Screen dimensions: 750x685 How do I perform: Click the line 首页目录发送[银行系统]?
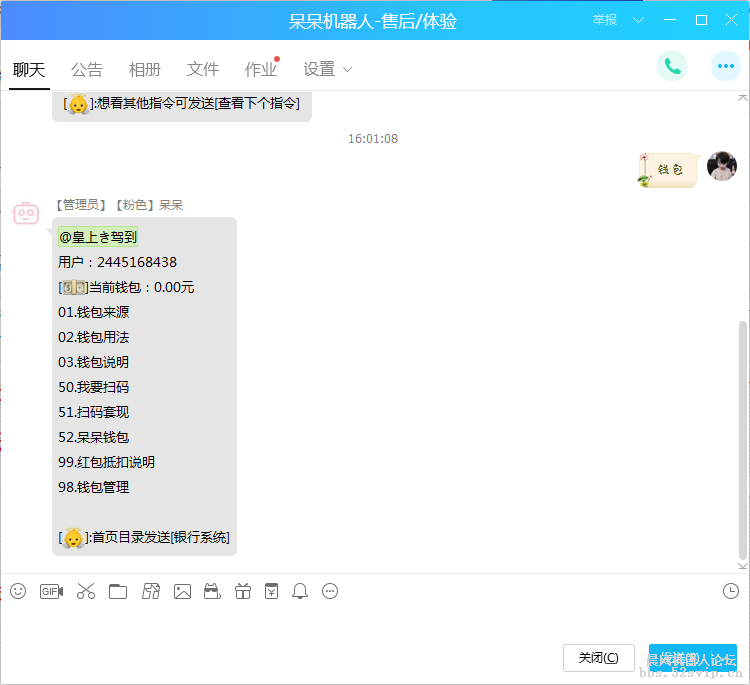[x=143, y=538]
